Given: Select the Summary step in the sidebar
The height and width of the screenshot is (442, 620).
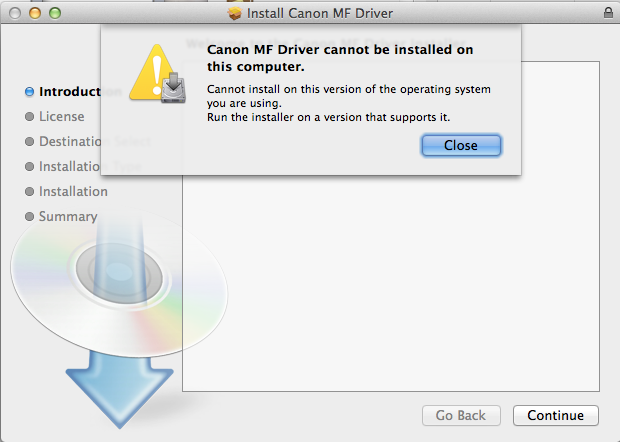Looking at the screenshot, I should click(68, 217).
